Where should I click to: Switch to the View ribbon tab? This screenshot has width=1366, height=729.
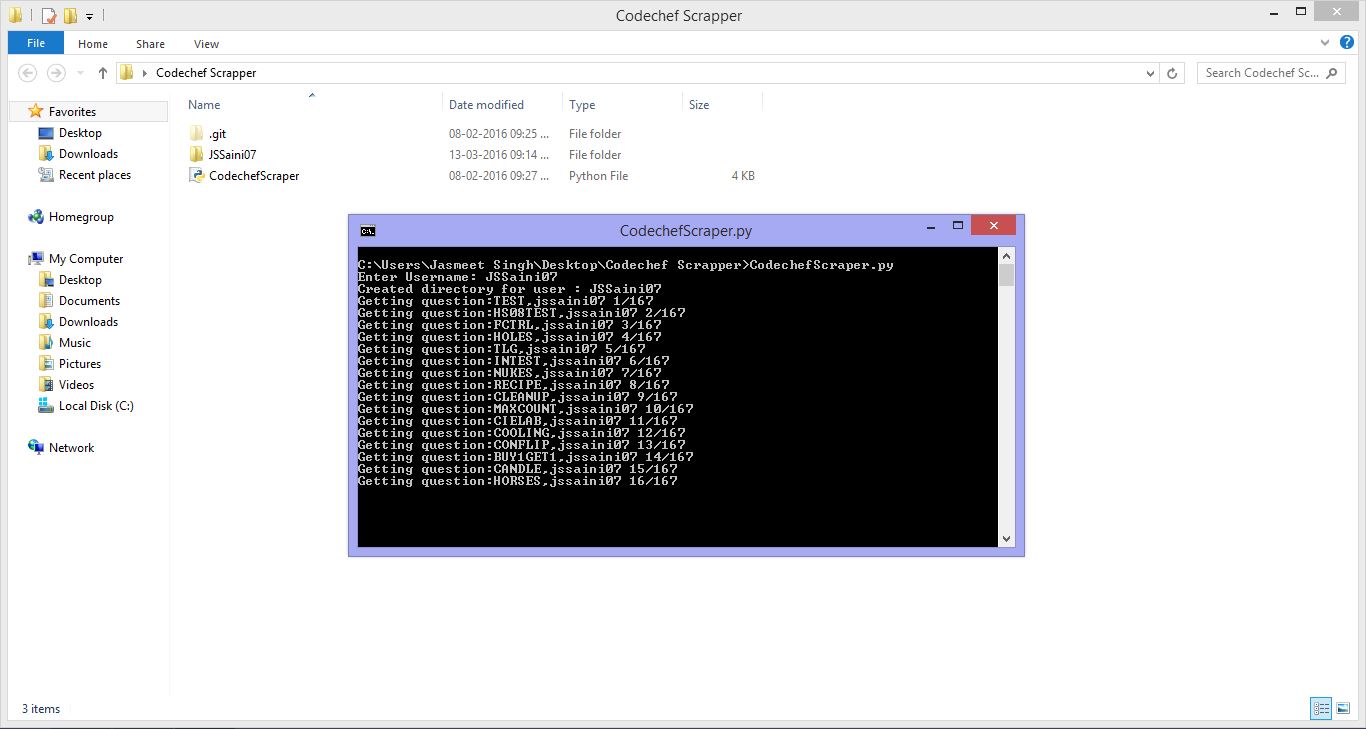(207, 44)
